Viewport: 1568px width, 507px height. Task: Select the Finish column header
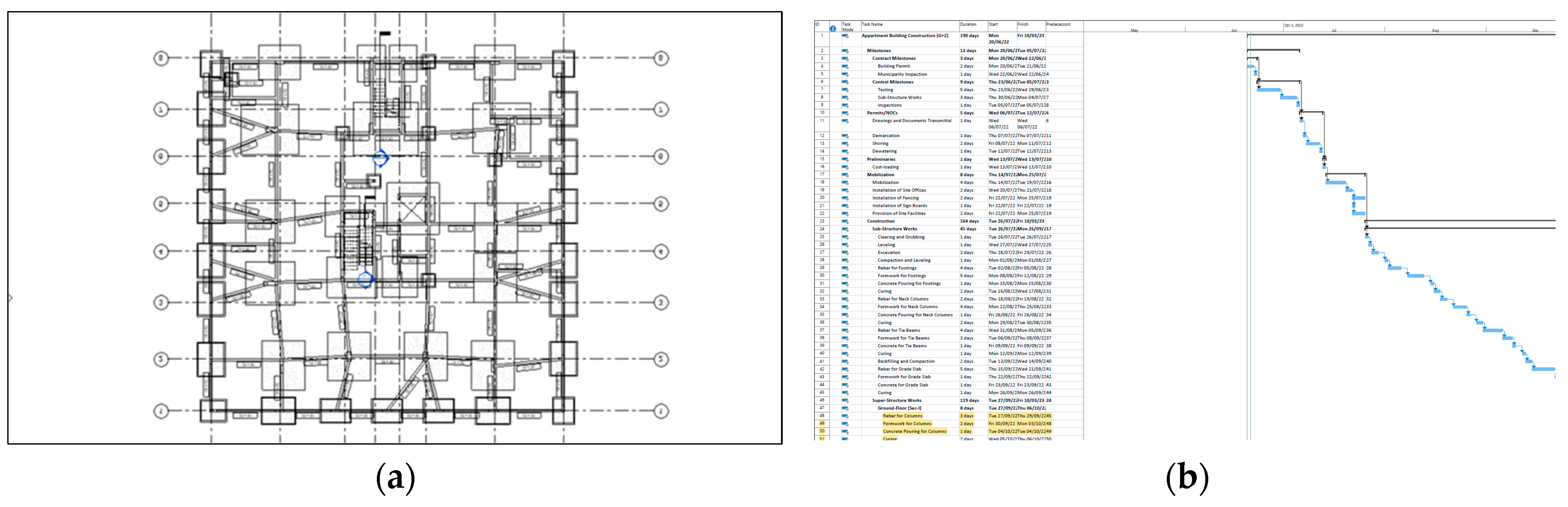[1022, 24]
